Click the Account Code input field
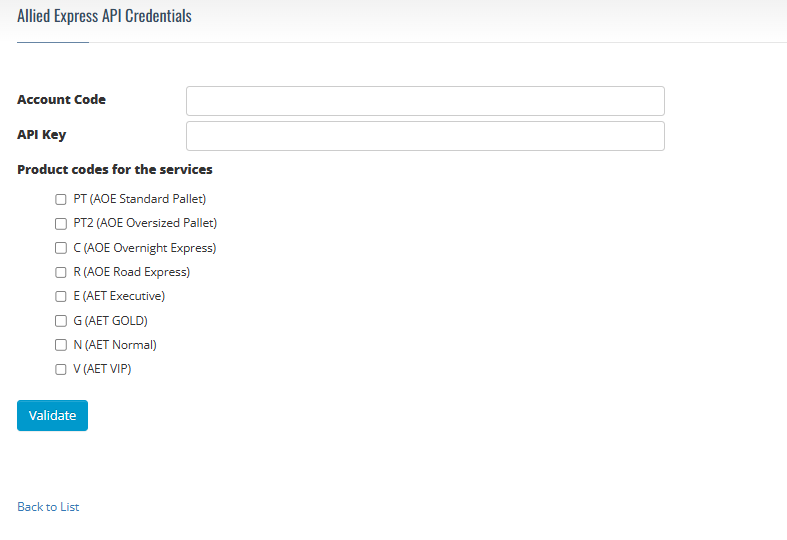The width and height of the screenshot is (787, 540). point(425,101)
